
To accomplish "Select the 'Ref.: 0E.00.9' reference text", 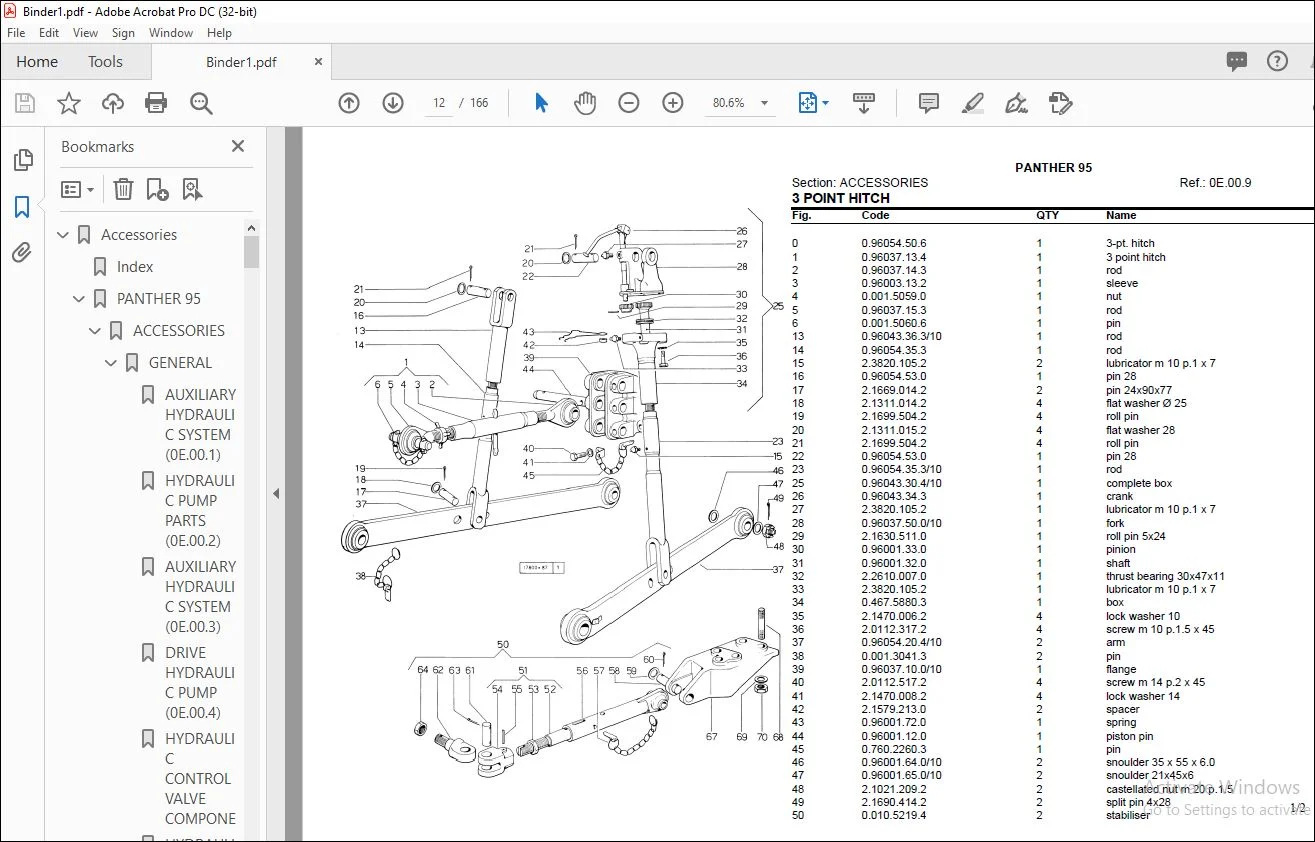I will click(1215, 183).
